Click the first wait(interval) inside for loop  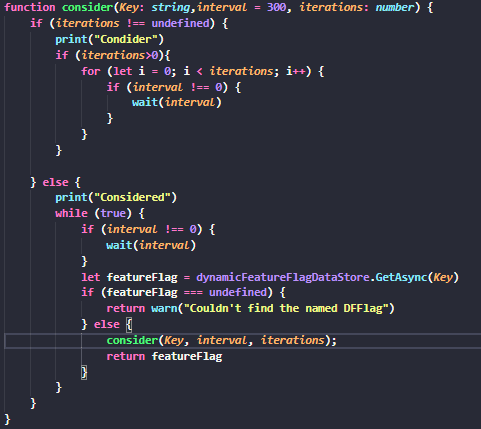[177, 102]
